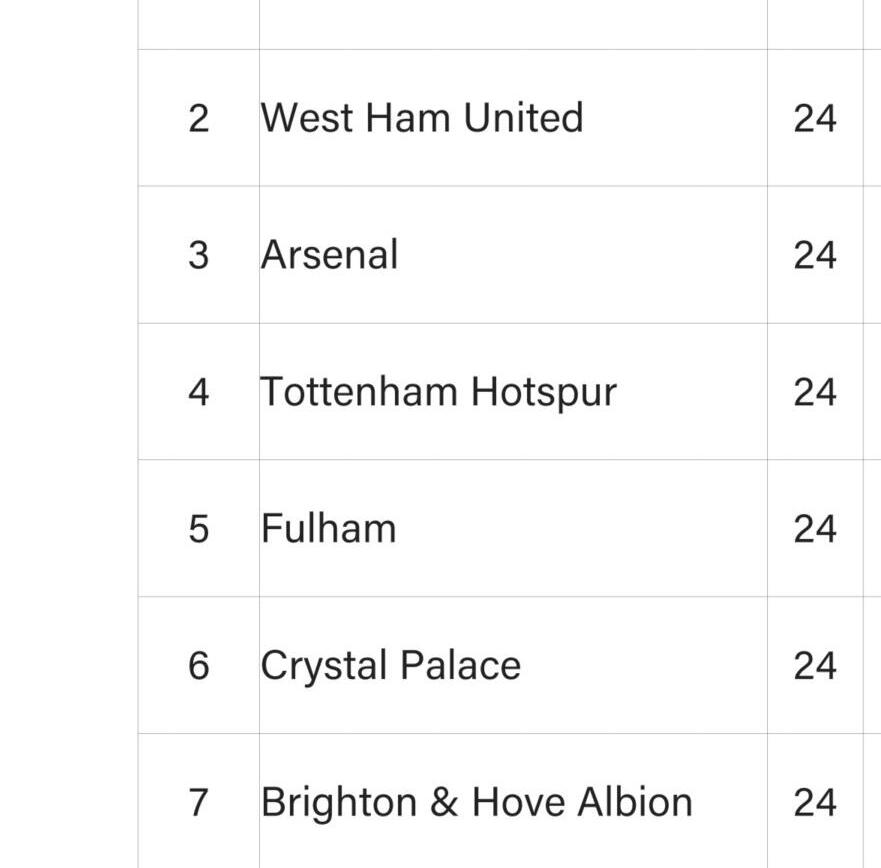Click the rank 3 position cell
The image size is (881, 868).
pos(198,255)
